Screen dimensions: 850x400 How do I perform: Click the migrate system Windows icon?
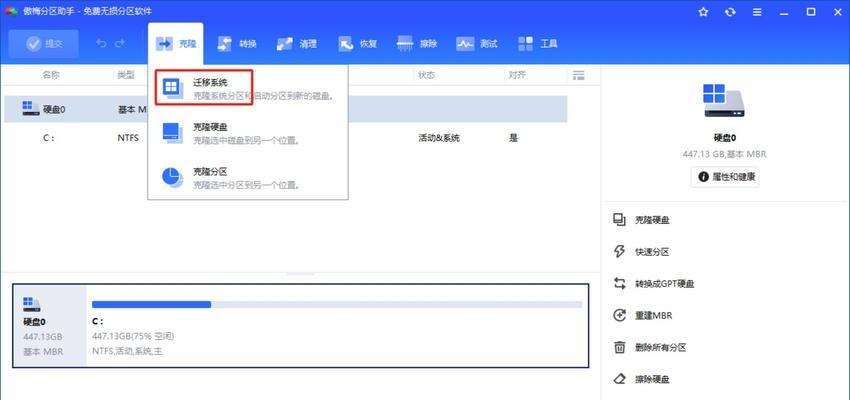click(172, 87)
